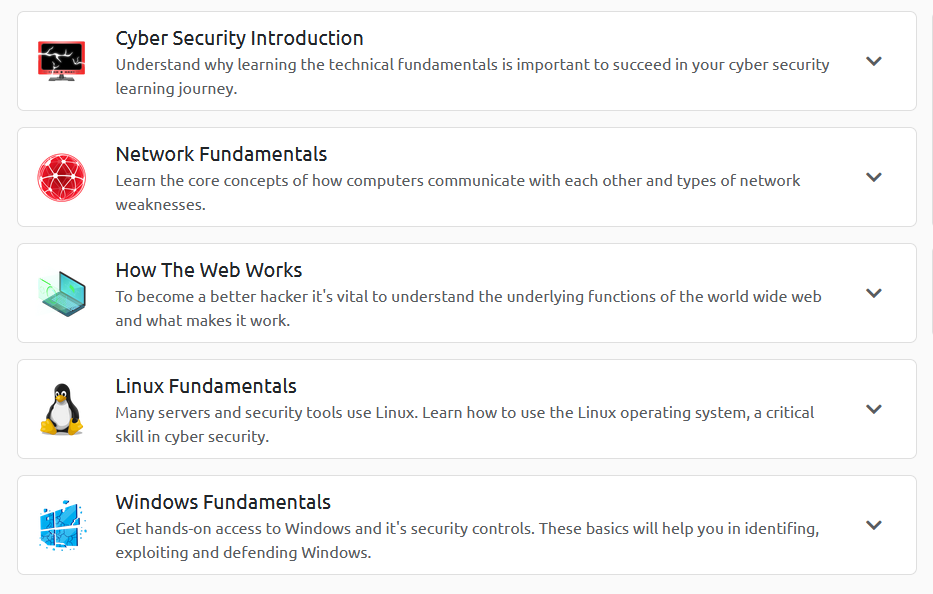
Task: Click the description about servers using Linux
Action: 464,413
